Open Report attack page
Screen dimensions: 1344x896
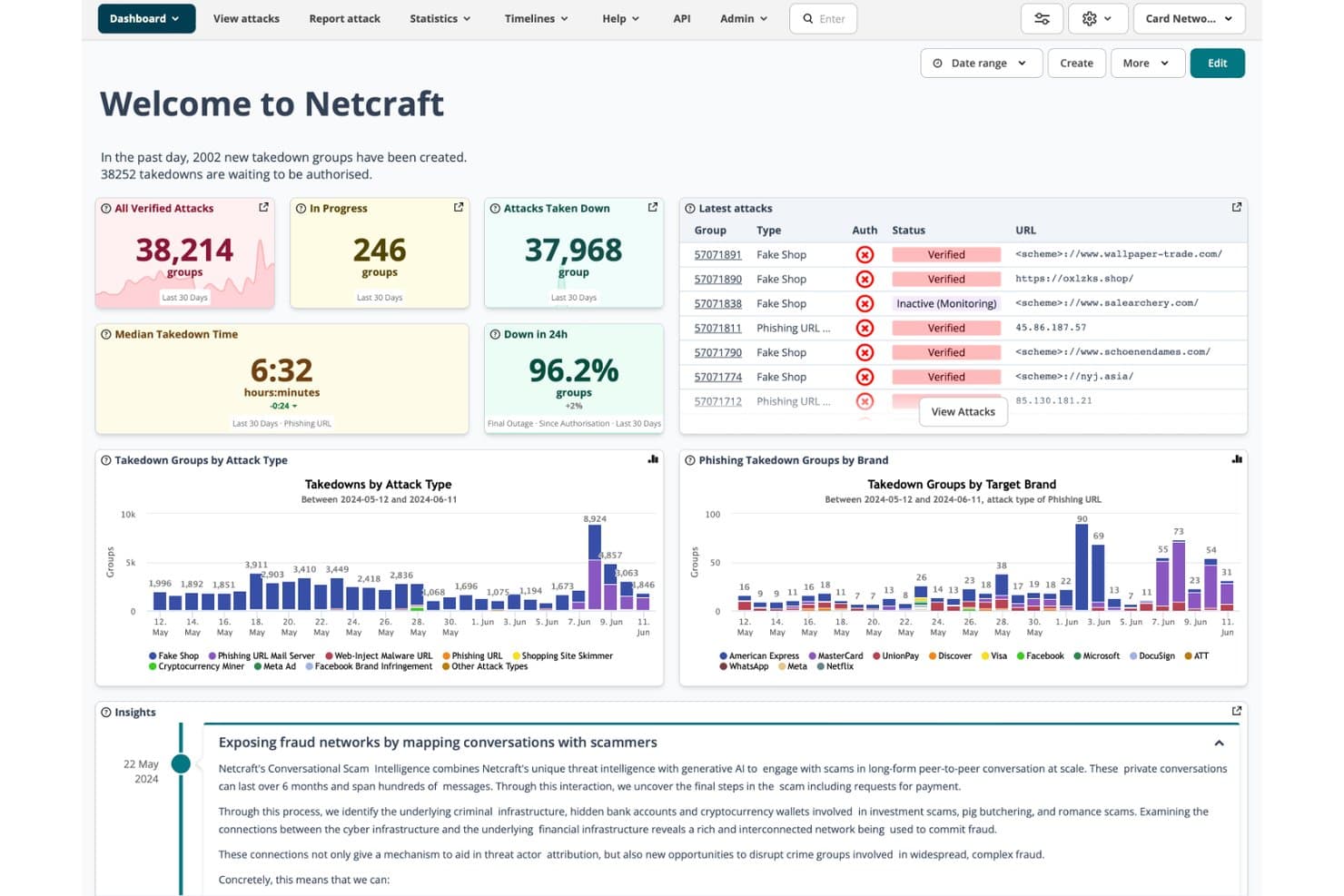[x=344, y=19]
